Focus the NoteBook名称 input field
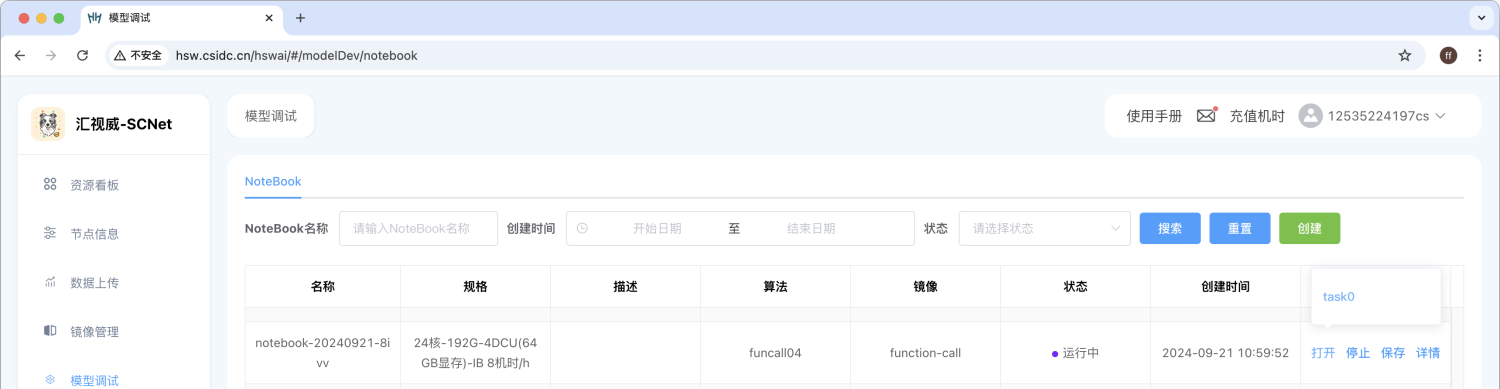 pos(418,228)
